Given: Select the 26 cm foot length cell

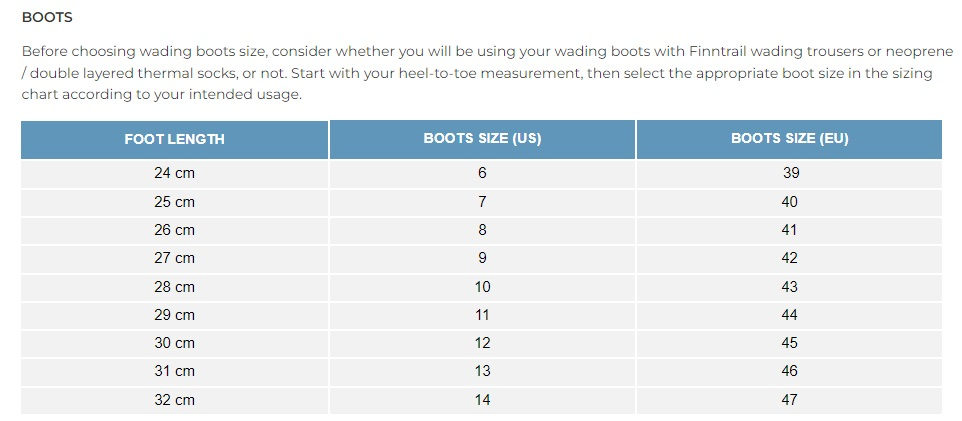Looking at the screenshot, I should pos(175,230).
